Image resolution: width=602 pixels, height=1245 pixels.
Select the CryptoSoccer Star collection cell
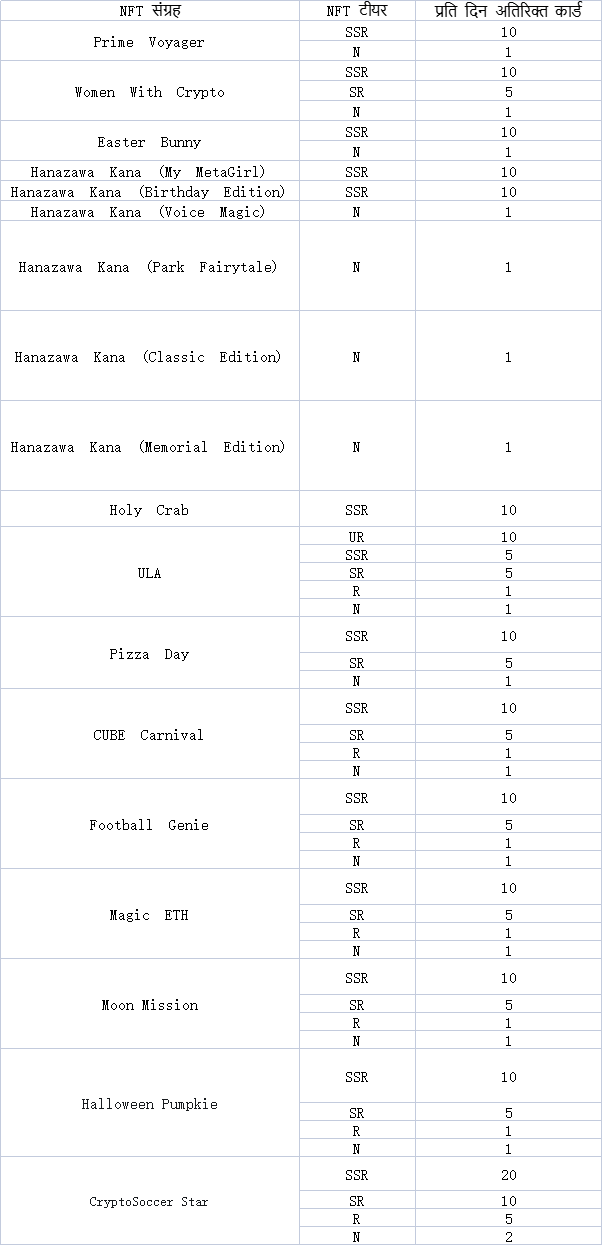click(149, 1201)
